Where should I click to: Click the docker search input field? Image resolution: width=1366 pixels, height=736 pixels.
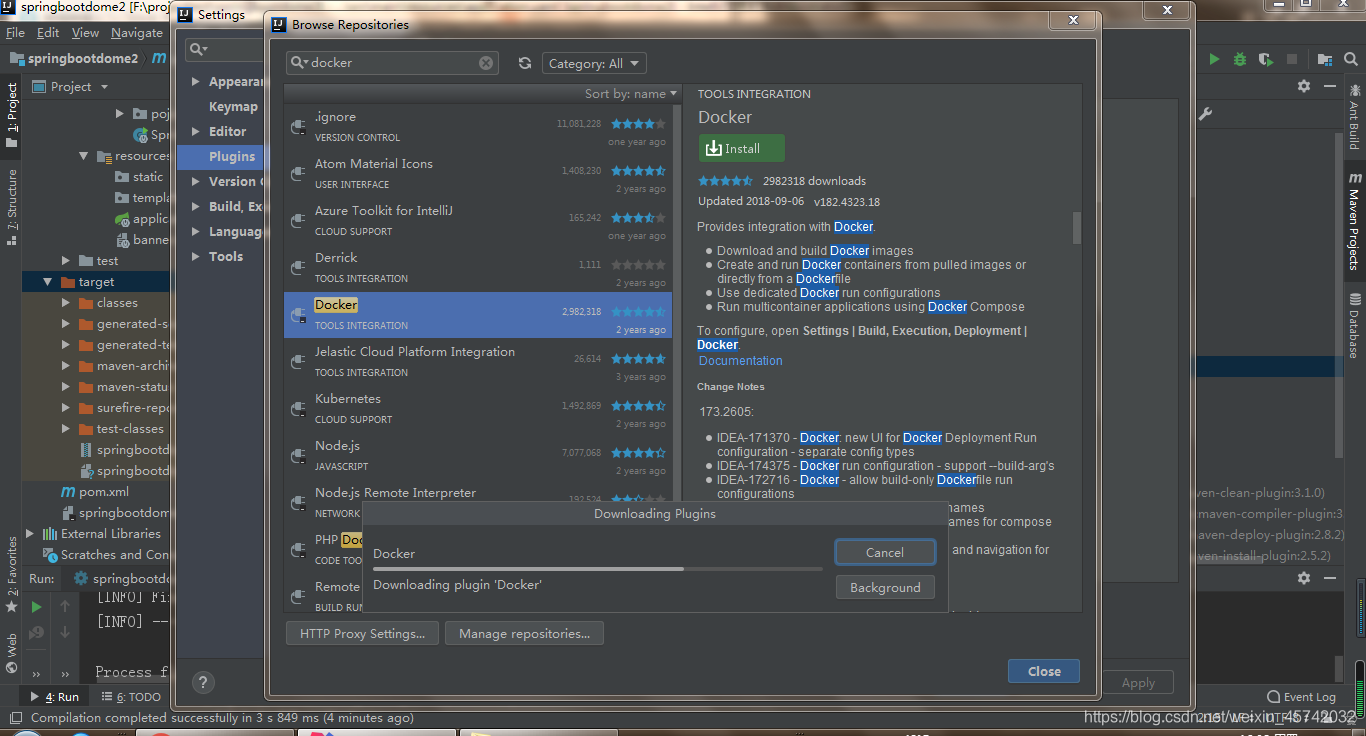(393, 63)
